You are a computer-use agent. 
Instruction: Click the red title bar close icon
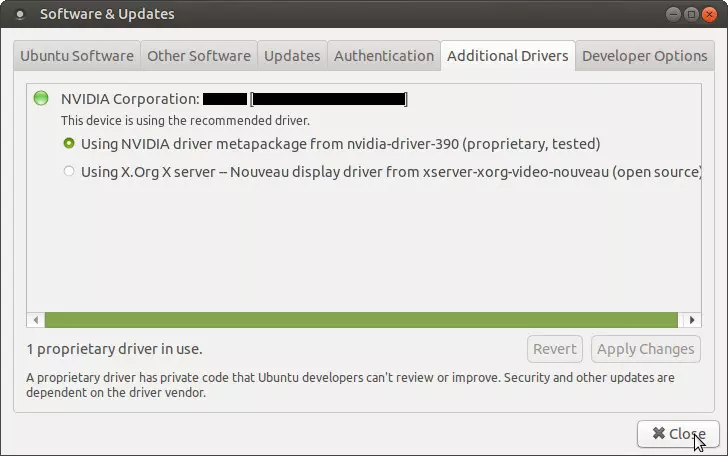(710, 14)
